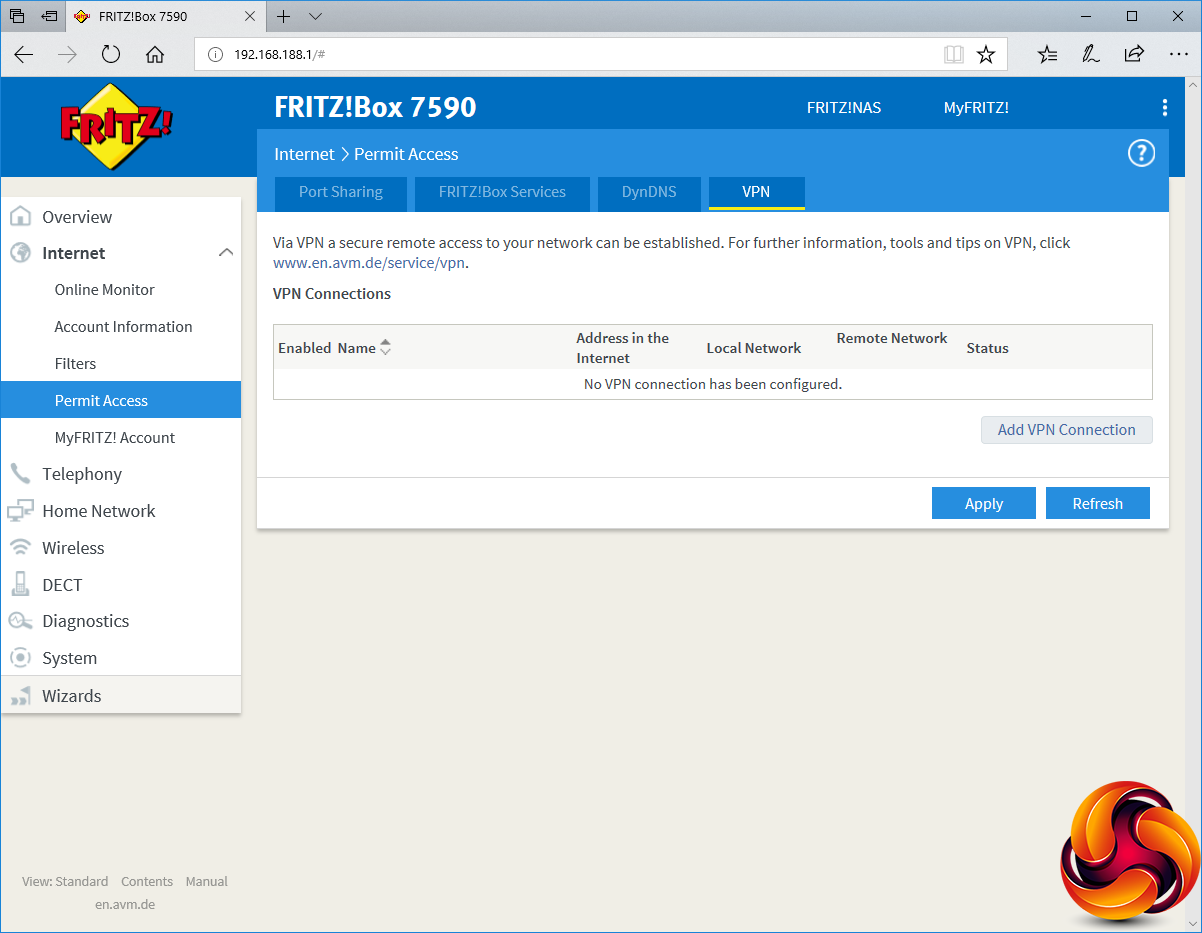Collapse the Internet menu section
Viewport: 1202px width, 933px height.
(226, 253)
